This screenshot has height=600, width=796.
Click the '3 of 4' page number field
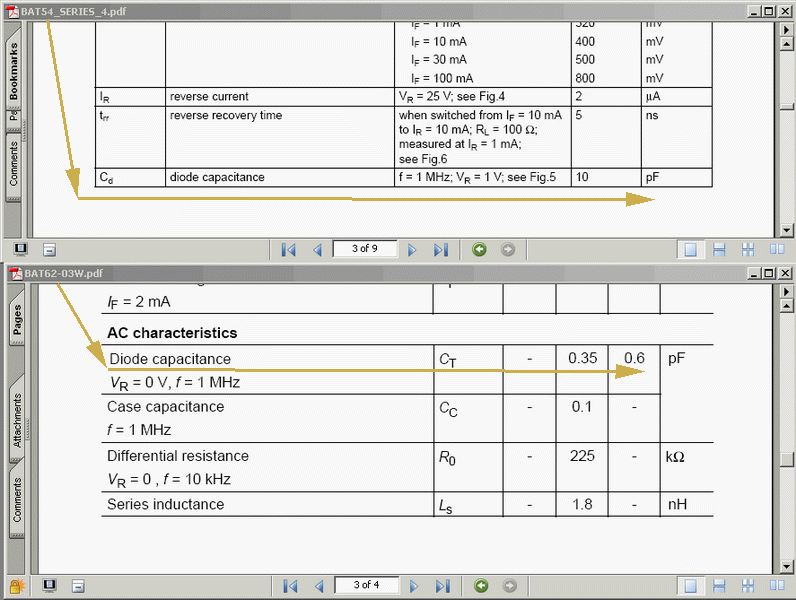366,585
